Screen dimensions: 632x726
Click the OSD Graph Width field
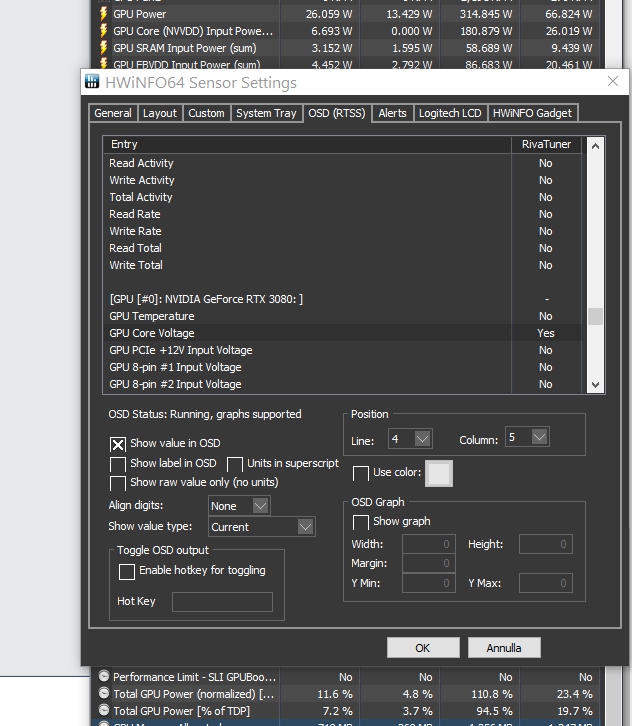[x=429, y=544]
